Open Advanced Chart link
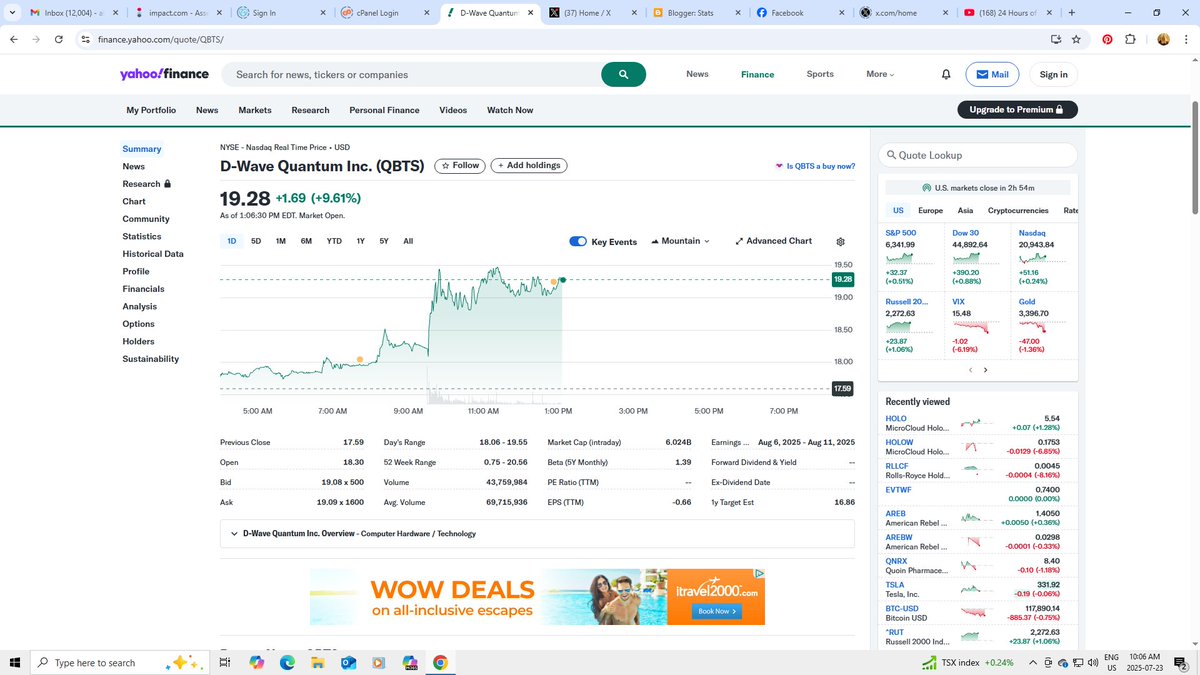 [773, 241]
